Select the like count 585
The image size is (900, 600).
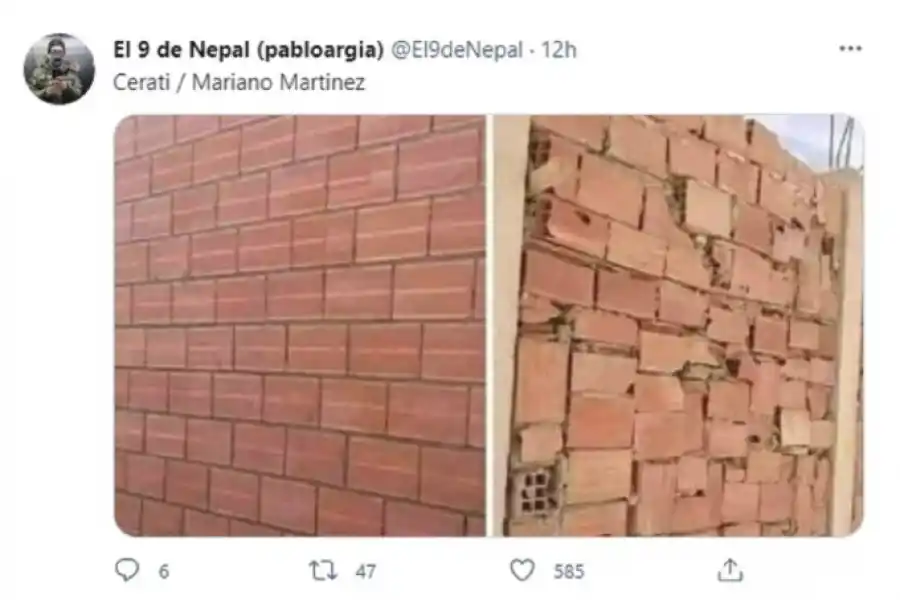[x=569, y=571]
